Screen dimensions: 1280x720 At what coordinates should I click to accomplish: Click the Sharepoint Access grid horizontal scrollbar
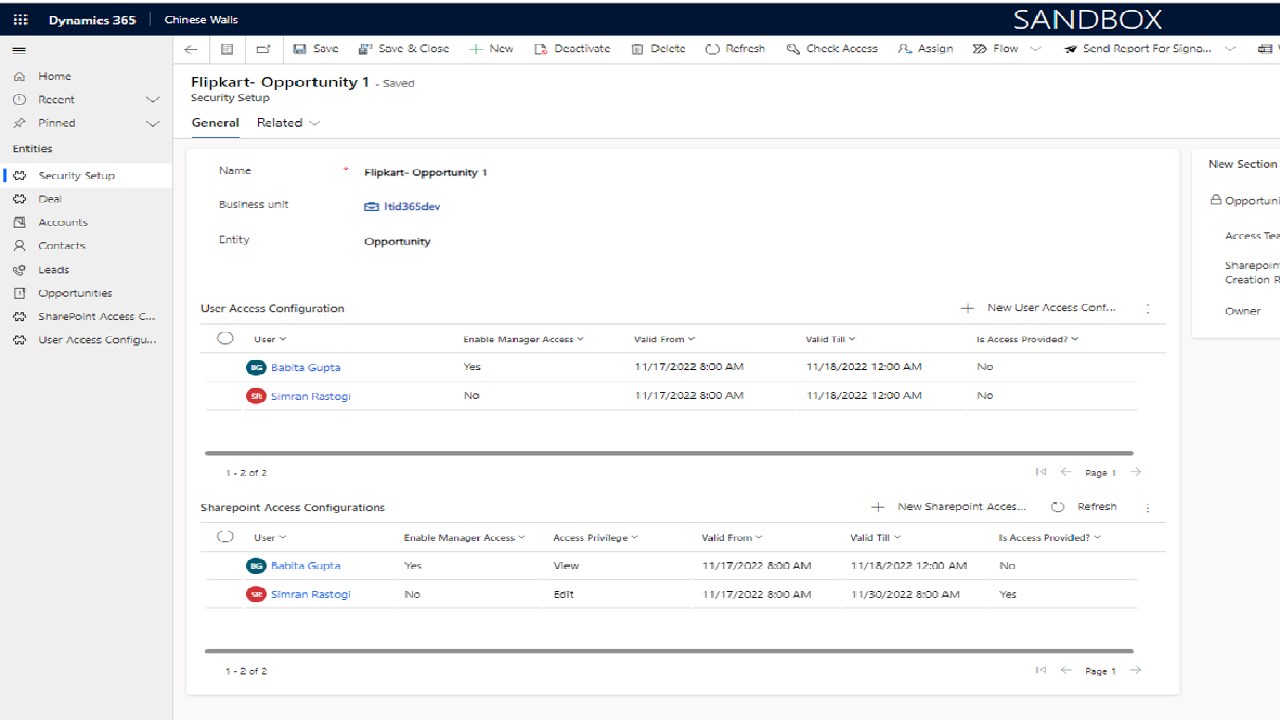click(669, 651)
